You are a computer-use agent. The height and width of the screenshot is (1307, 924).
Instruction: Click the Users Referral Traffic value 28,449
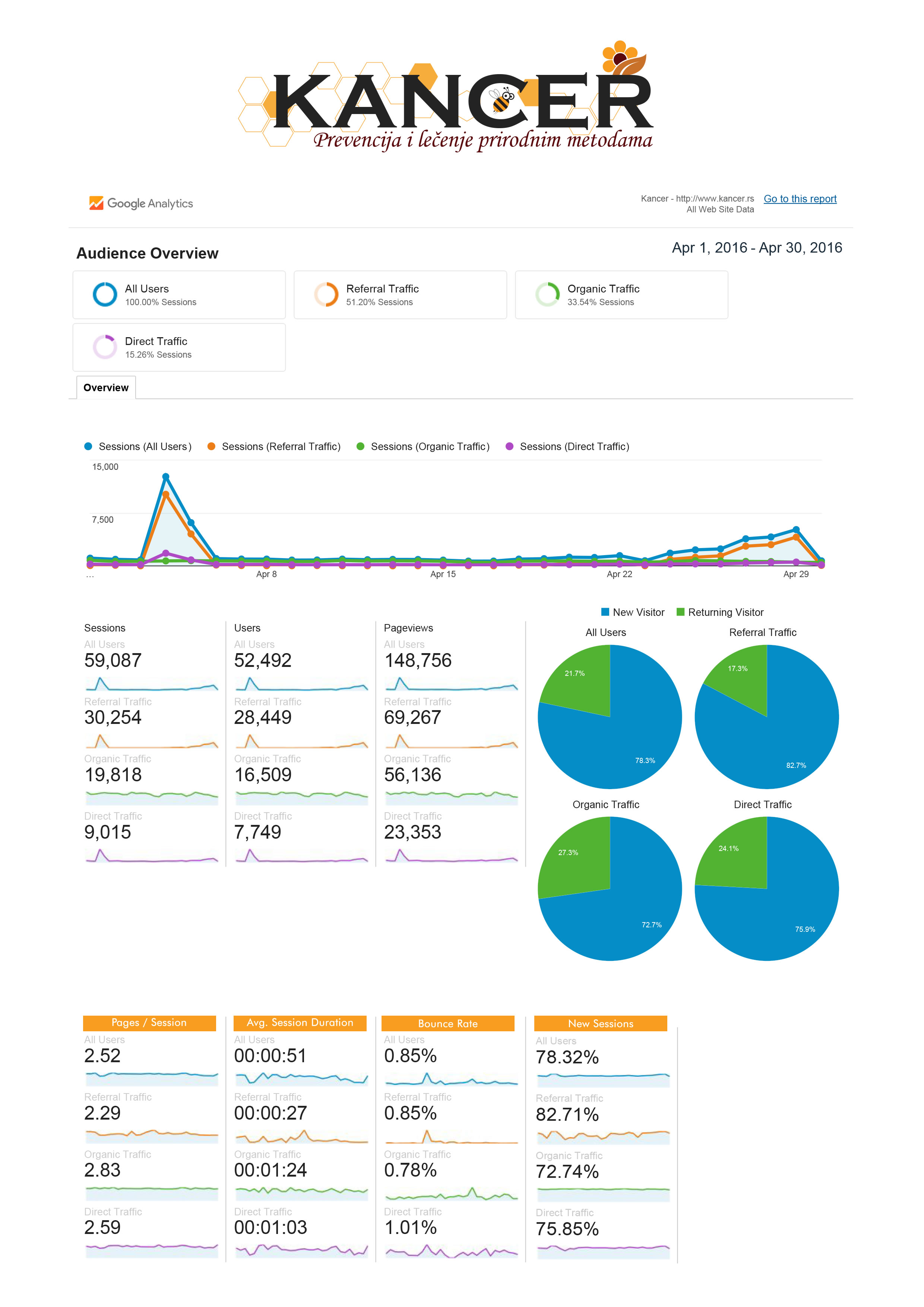(x=262, y=717)
